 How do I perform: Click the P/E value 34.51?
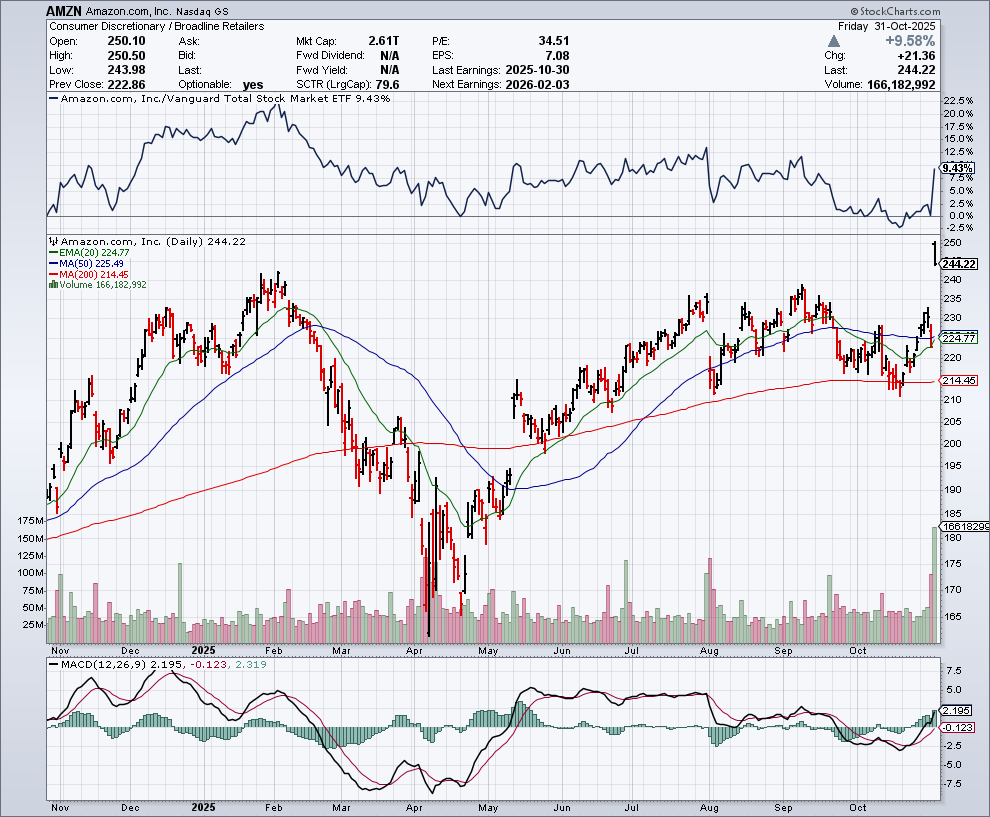coord(554,41)
